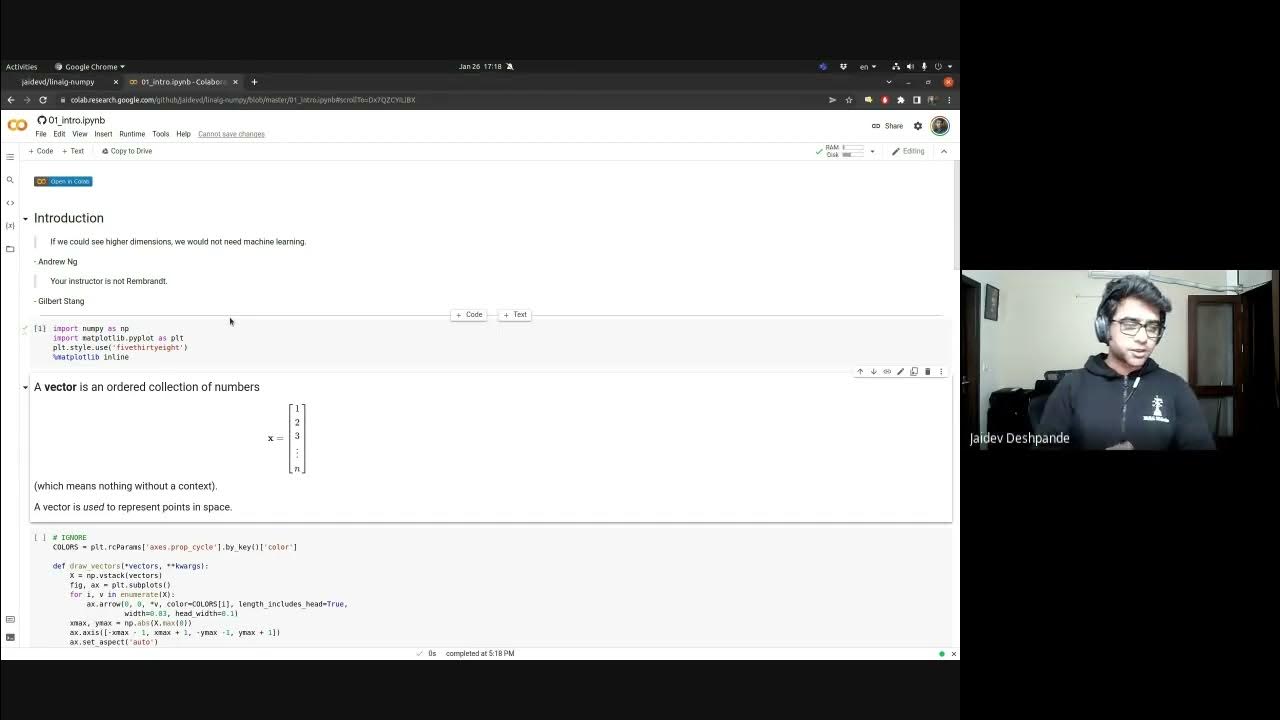The image size is (1280, 720).
Task: Open the Help menu
Action: (x=183, y=134)
